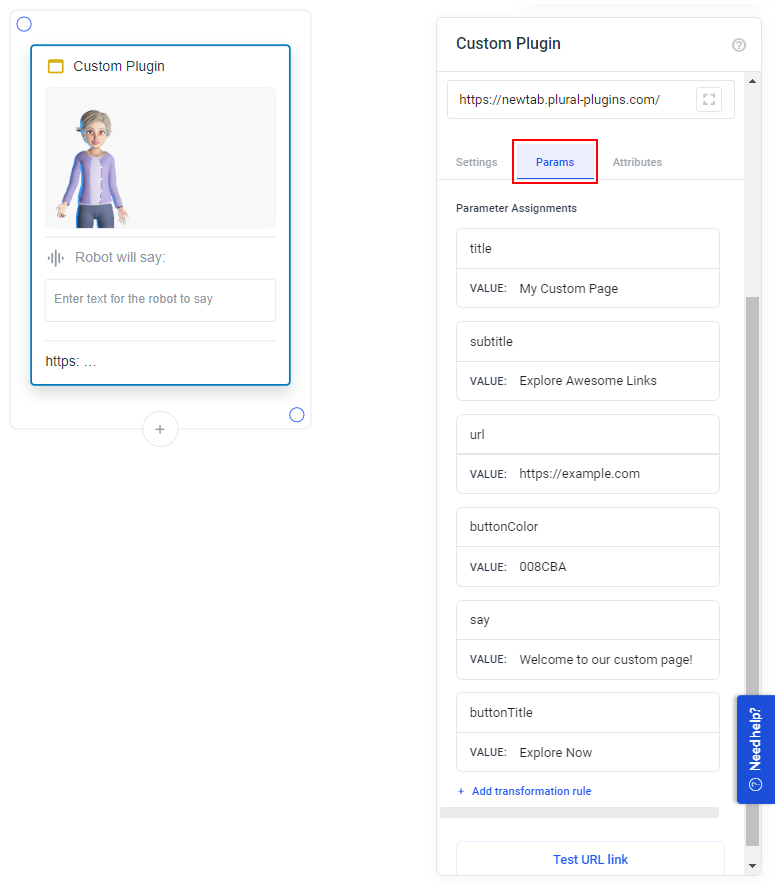Click the robot avatar thumbnail
The width and height of the screenshot is (775, 883).
161,158
